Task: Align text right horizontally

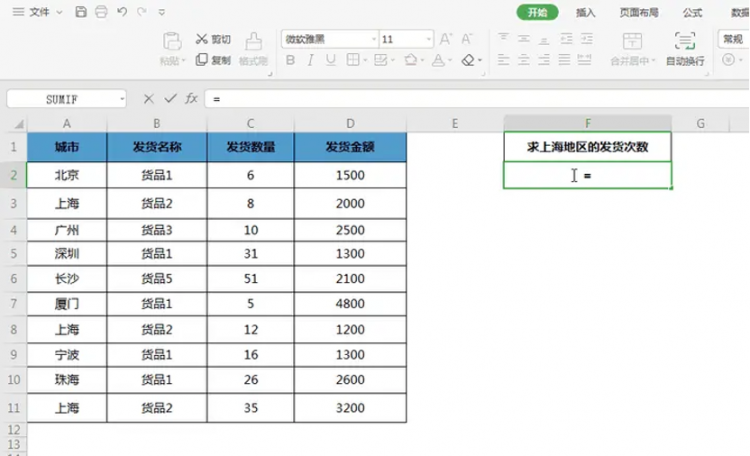Action: pos(544,60)
